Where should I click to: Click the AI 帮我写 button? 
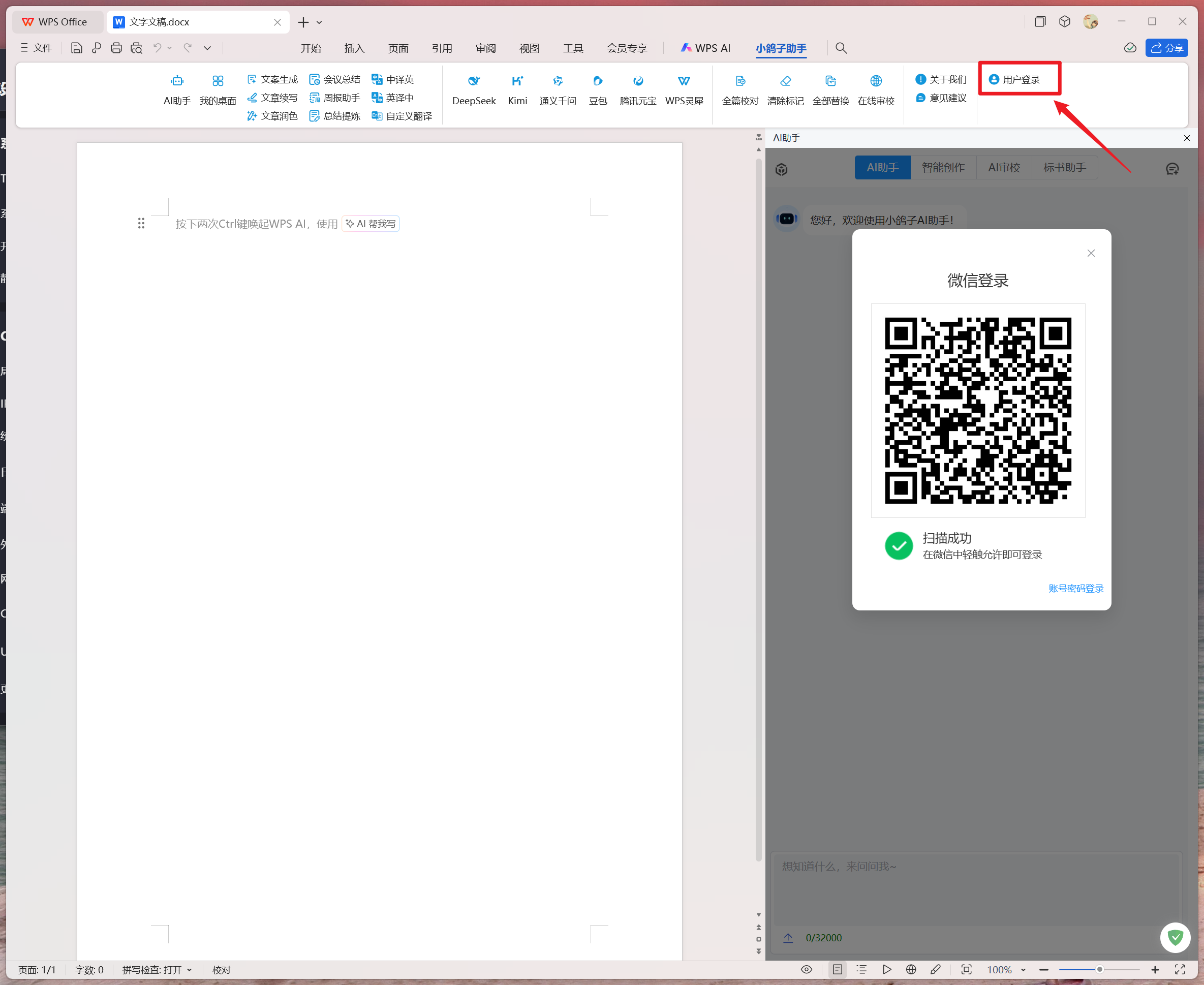[371, 224]
